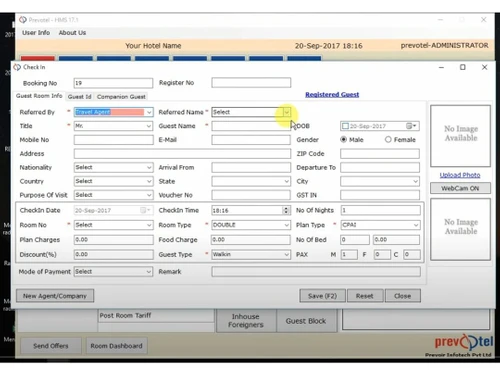
Task: Open the CheckIn Date calendar icon
Action: [145, 210]
